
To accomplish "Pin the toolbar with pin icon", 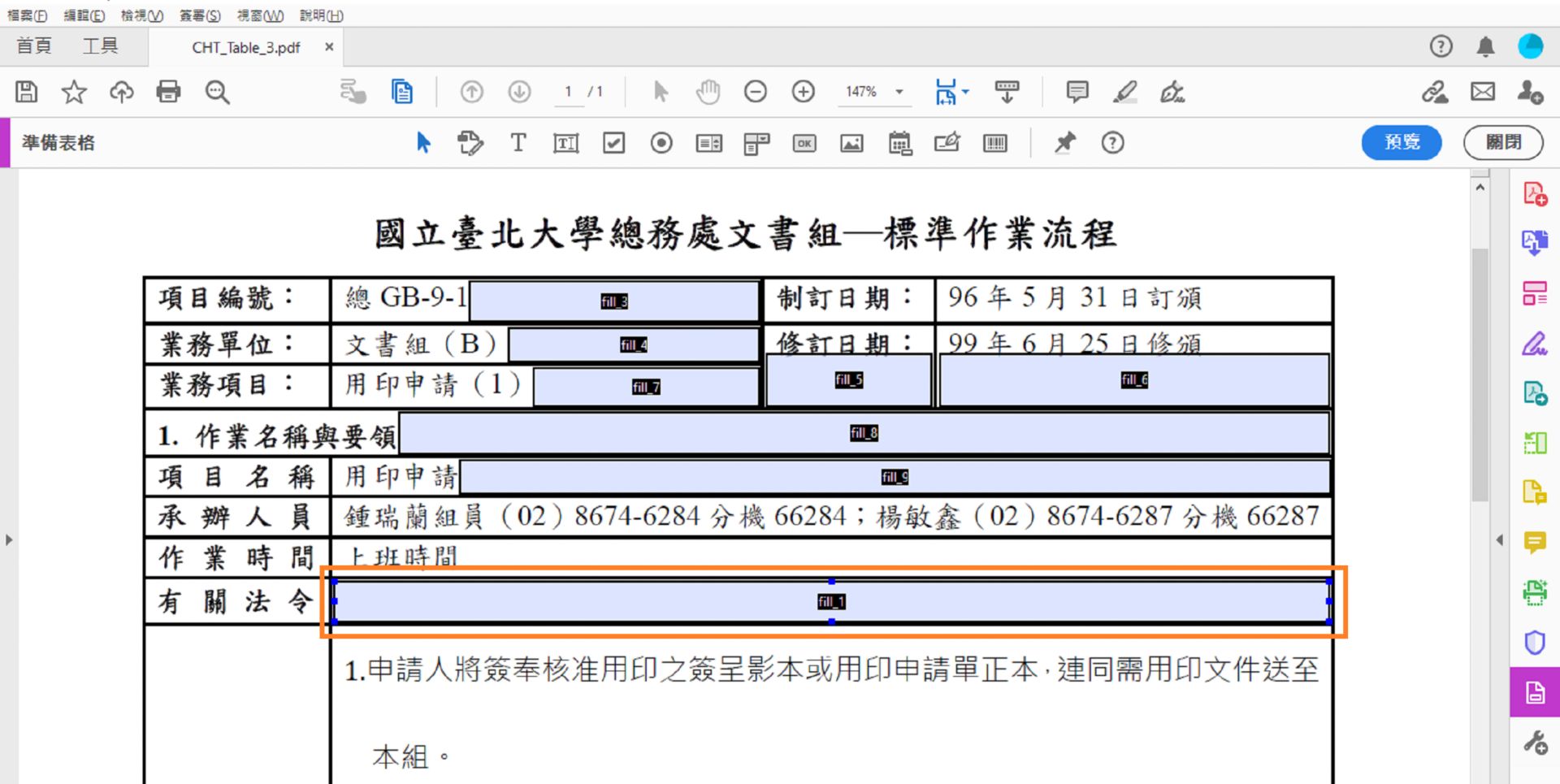I will pos(1064,143).
